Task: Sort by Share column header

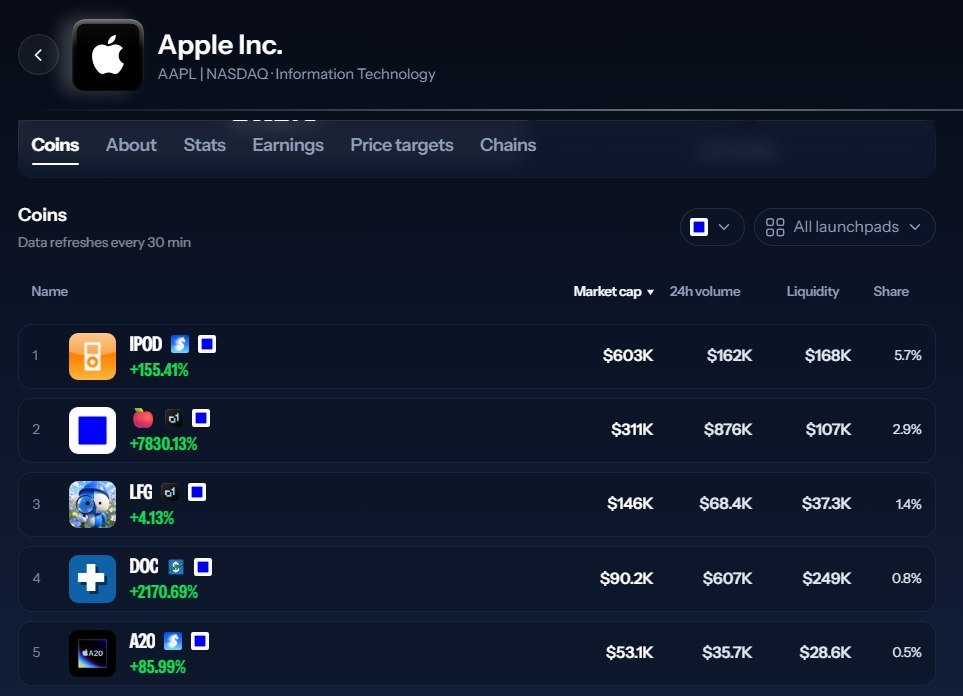Action: 891,291
